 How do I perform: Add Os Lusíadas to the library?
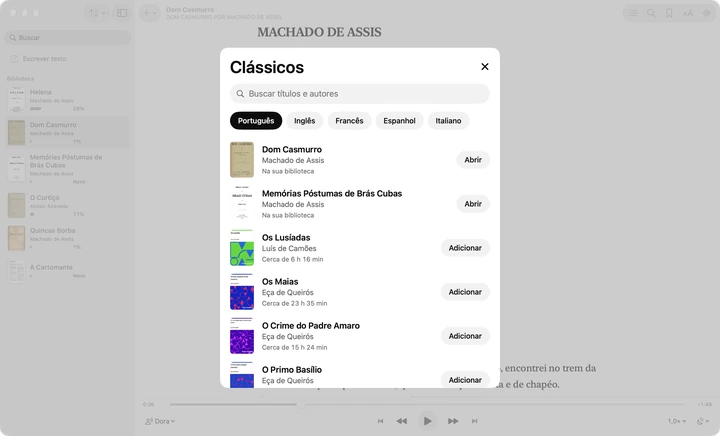coord(465,248)
